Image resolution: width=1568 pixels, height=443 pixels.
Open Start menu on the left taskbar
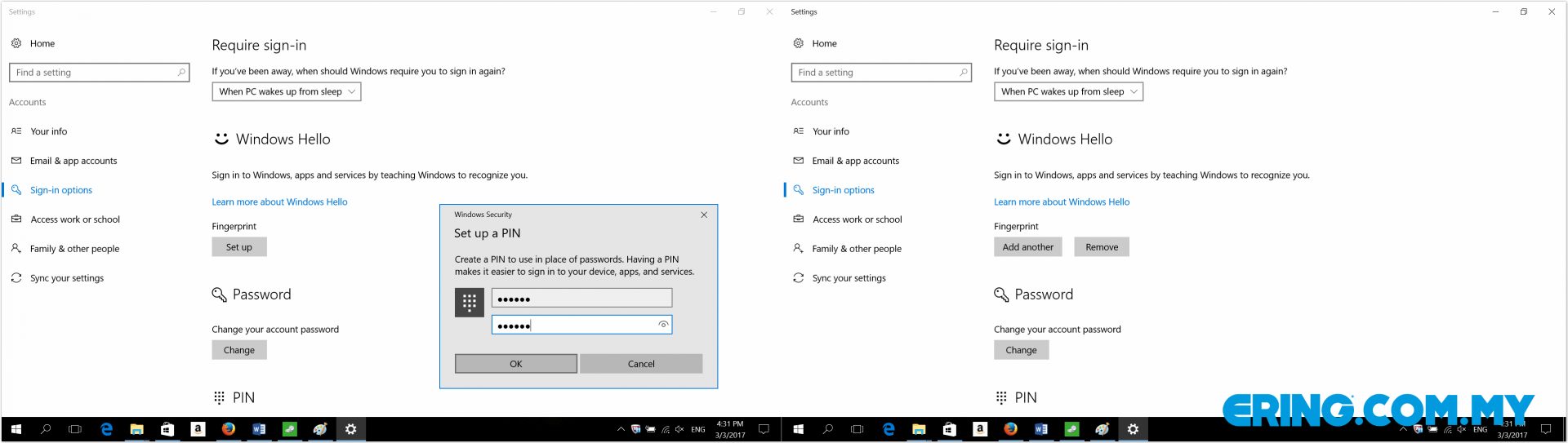tap(16, 429)
